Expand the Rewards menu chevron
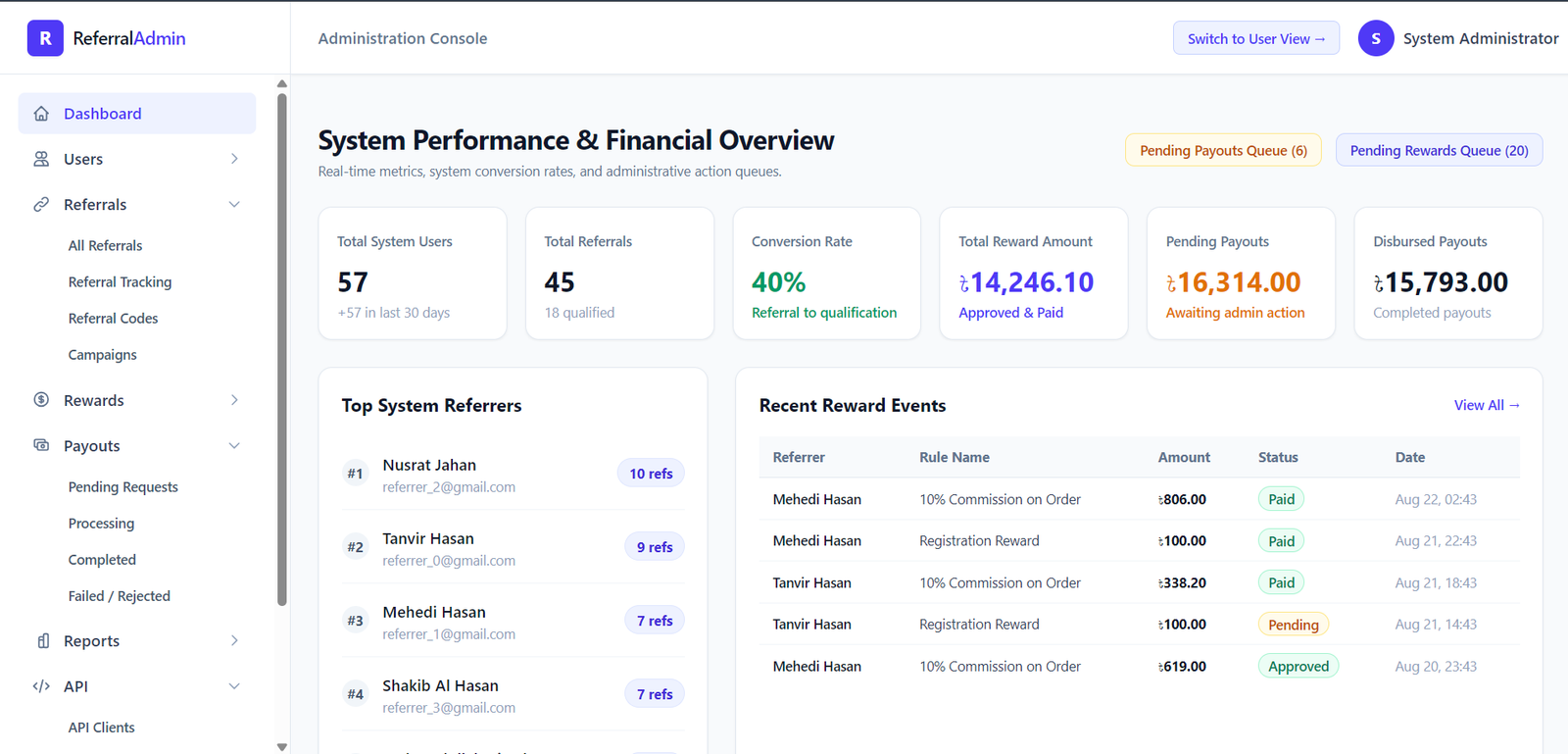1568x754 pixels. point(234,400)
